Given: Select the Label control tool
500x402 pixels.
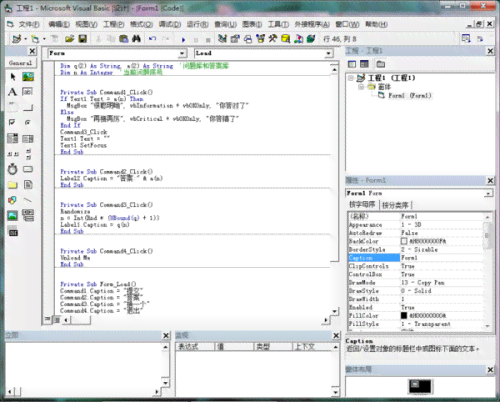Looking at the screenshot, I should (x=13, y=92).
